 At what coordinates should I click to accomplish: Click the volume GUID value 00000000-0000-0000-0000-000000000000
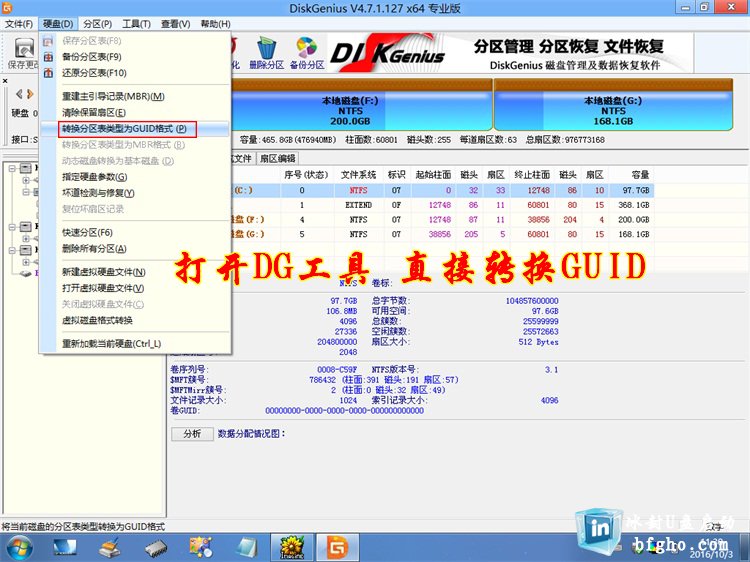point(344,411)
